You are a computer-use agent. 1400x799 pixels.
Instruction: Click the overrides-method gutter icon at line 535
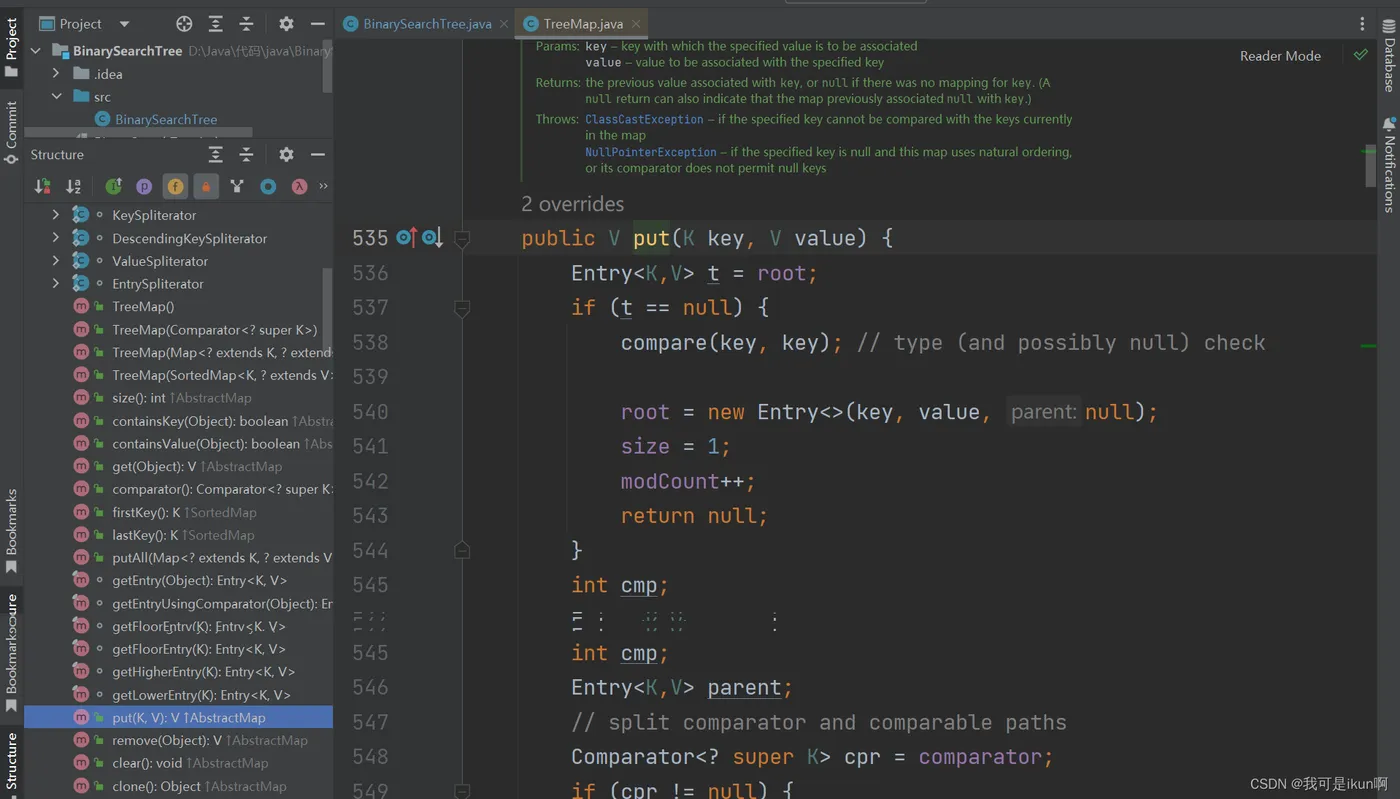pyautogui.click(x=405, y=238)
